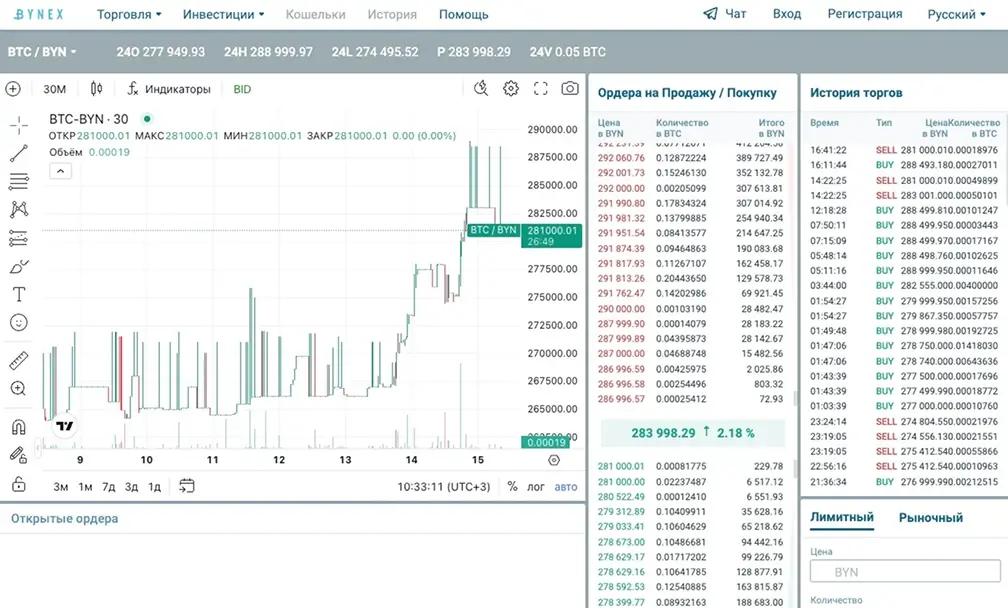Set chart range to 3м

tap(60, 487)
